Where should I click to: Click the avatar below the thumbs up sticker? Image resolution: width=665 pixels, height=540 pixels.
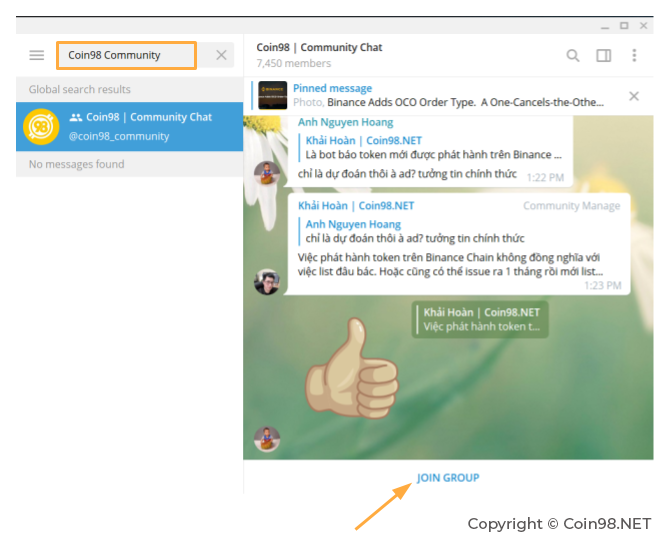coord(267,439)
